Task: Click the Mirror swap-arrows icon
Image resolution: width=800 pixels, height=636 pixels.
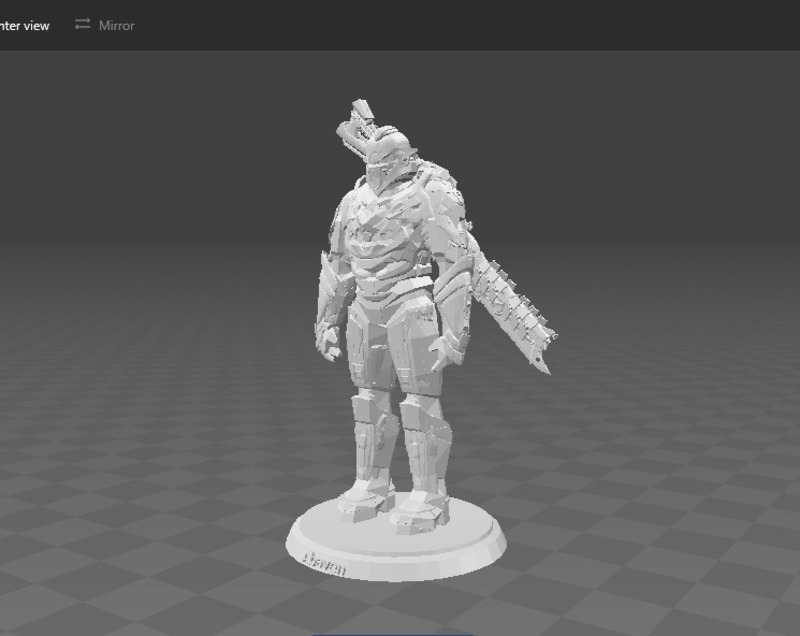Action: 82,24
